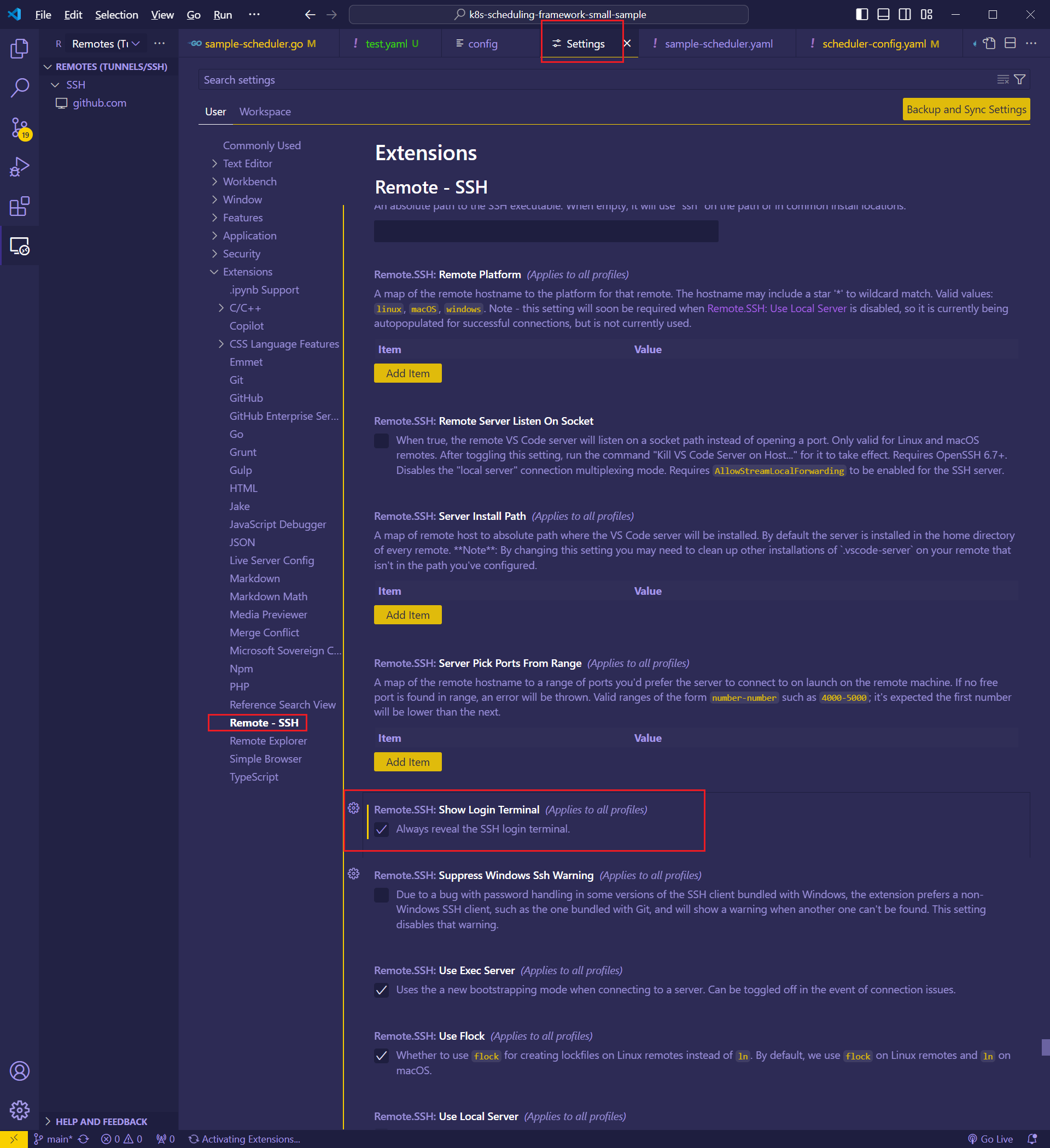The height and width of the screenshot is (1148, 1050).
Task: Open the Run and Debug view
Action: [19, 167]
